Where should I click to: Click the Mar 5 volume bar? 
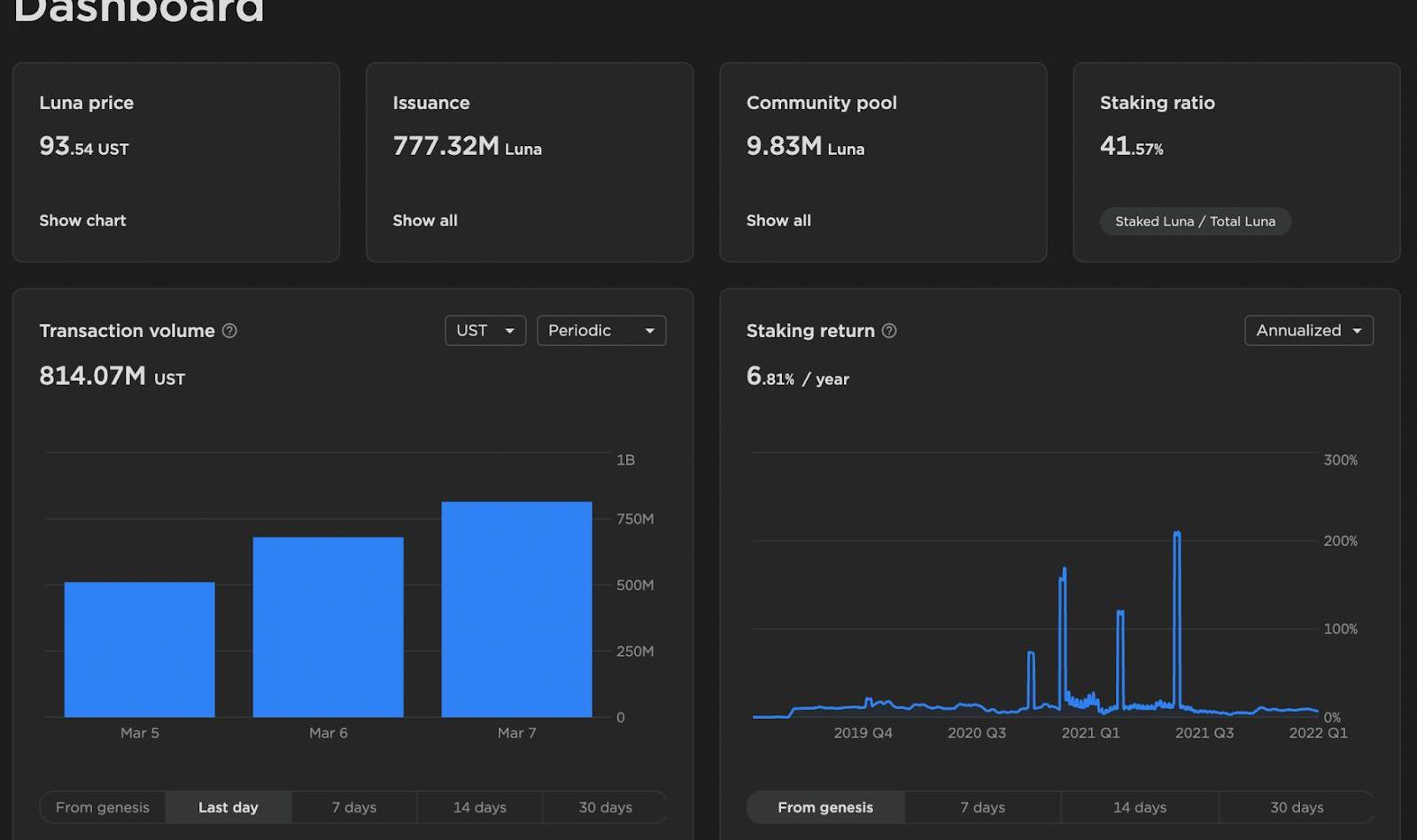[x=140, y=650]
